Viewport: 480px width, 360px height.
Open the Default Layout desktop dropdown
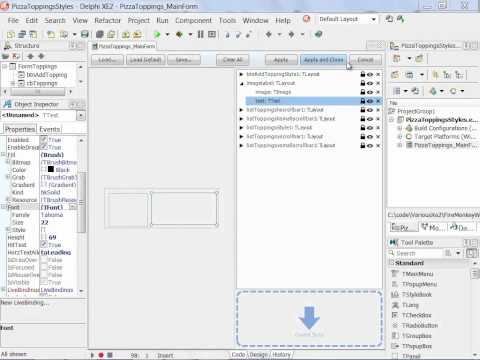[374, 19]
